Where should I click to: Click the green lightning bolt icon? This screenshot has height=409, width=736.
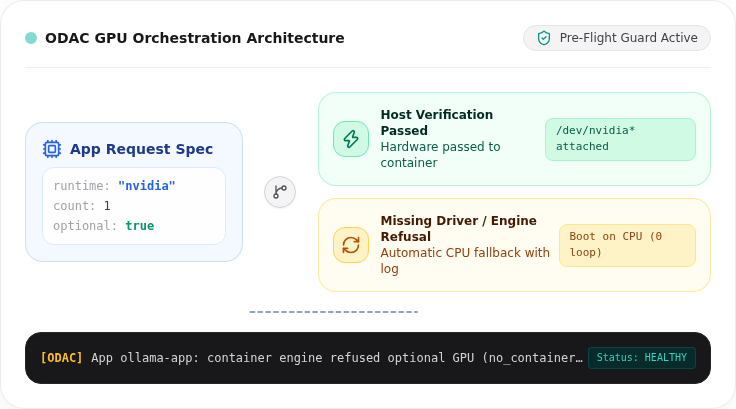pos(351,139)
